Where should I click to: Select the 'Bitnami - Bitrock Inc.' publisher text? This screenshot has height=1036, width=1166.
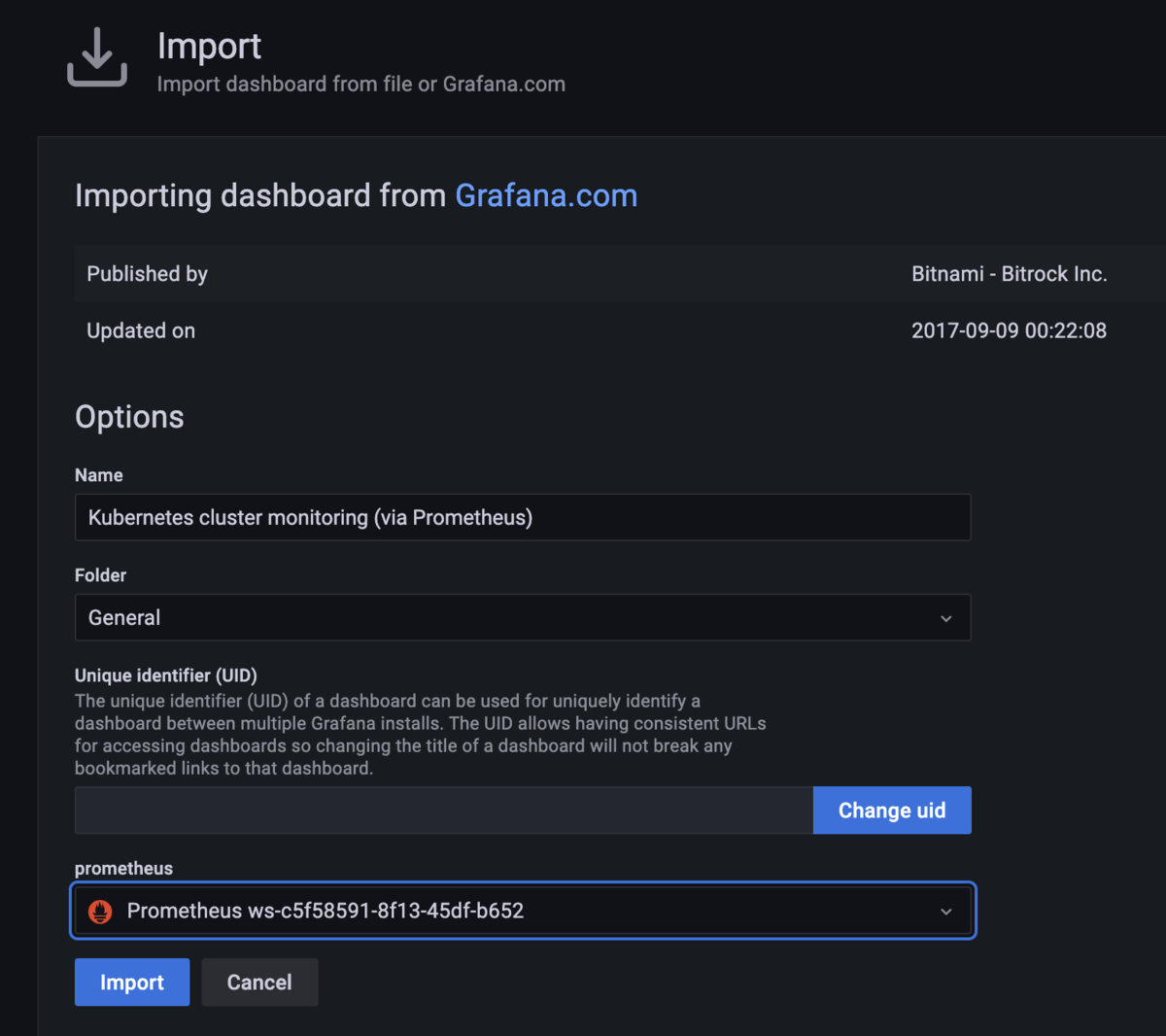[x=1009, y=274]
